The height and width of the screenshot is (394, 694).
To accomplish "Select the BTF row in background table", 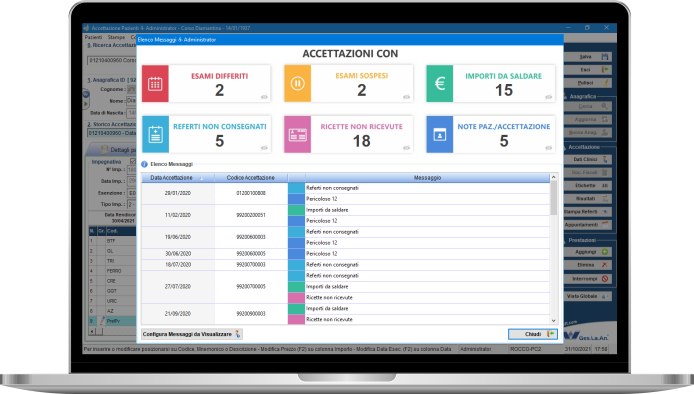I will (112, 241).
